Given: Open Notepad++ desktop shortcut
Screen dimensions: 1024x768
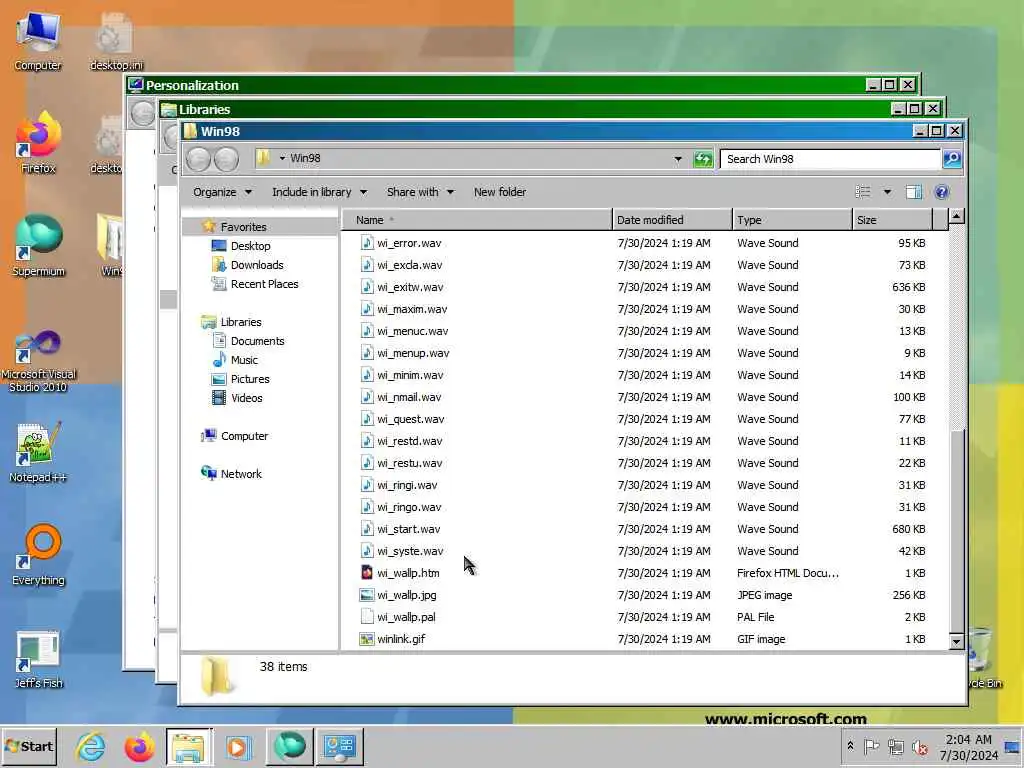Looking at the screenshot, I should click(x=38, y=452).
